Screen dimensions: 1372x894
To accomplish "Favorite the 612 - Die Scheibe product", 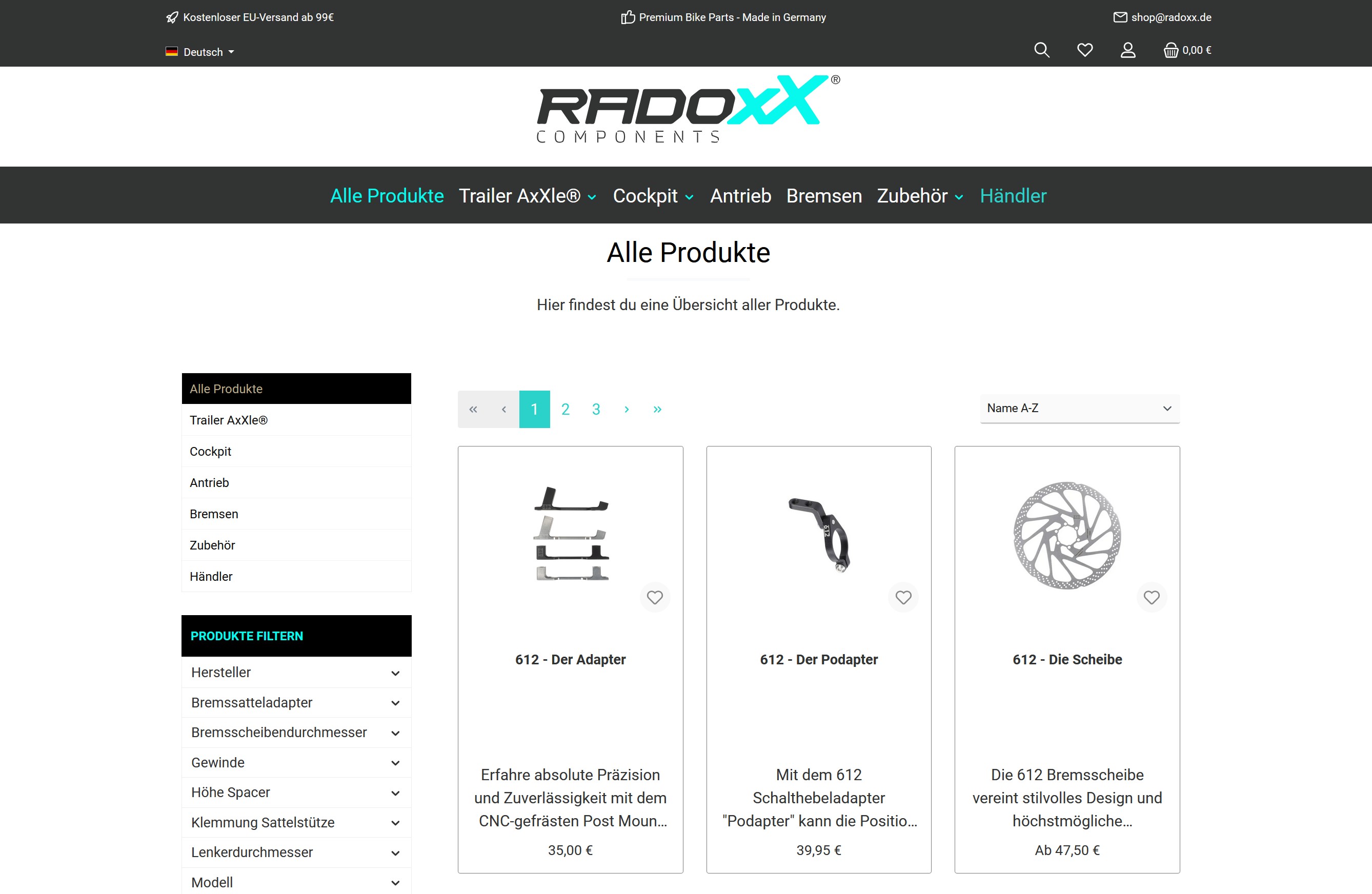I will (x=1152, y=597).
